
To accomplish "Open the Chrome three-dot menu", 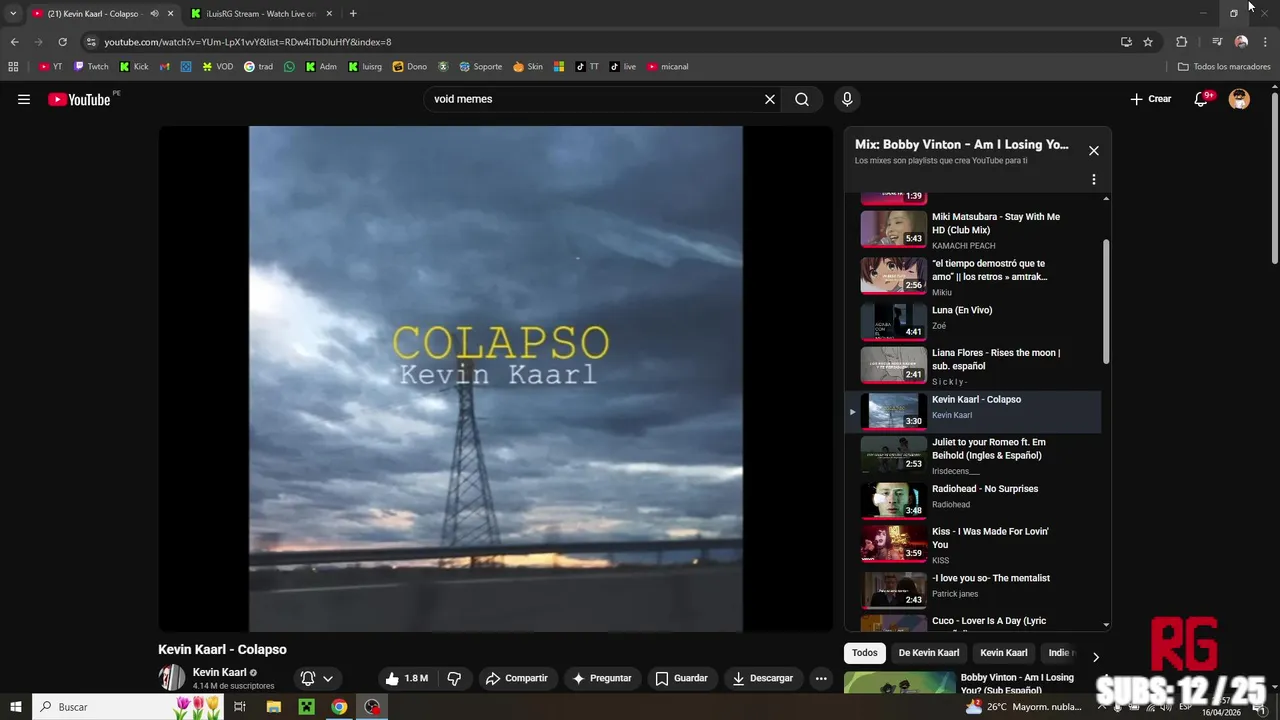I will pos(1266,42).
